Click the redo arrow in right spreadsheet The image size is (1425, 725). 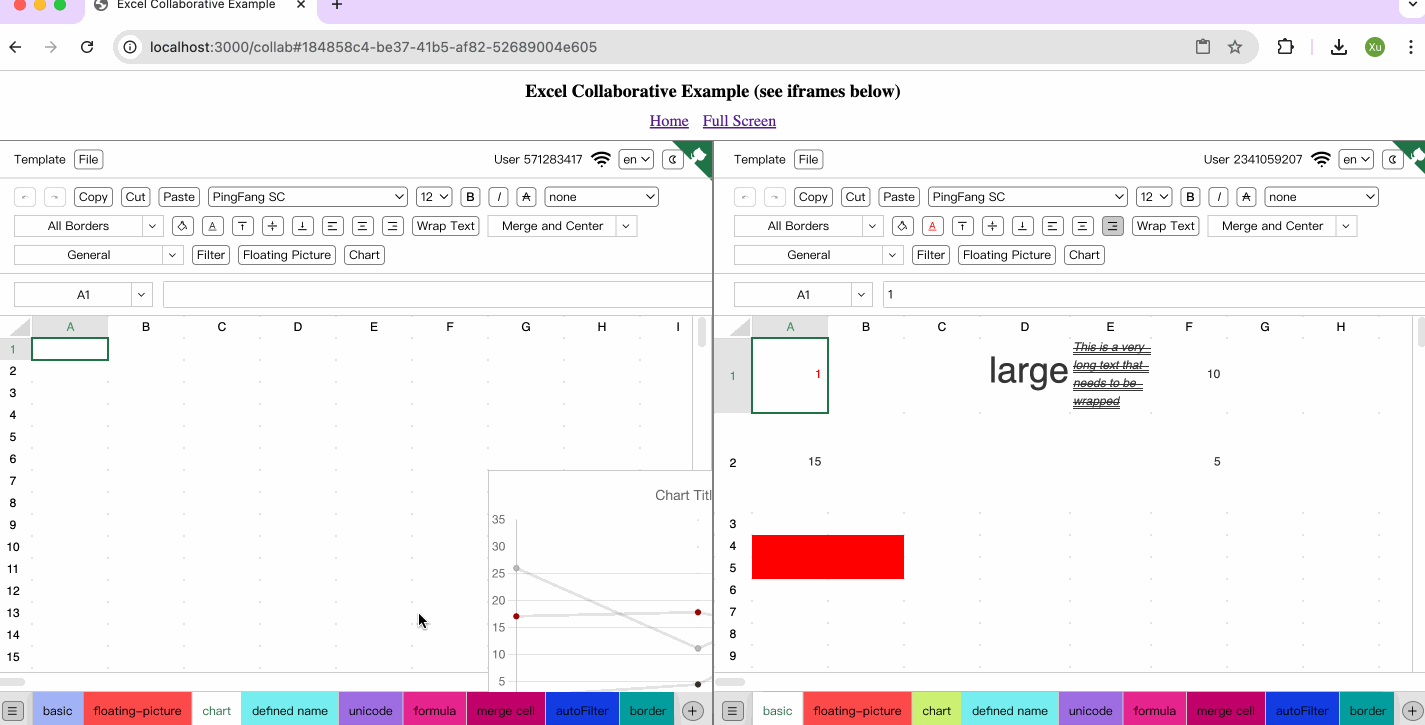pyautogui.click(x=775, y=197)
